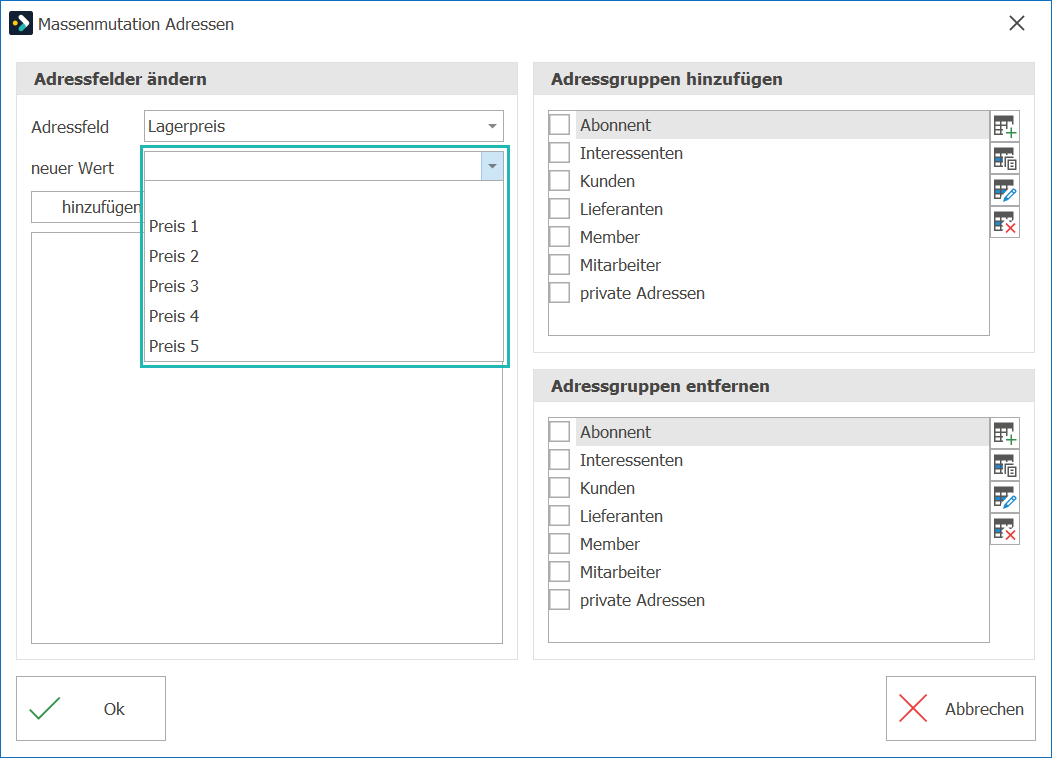The width and height of the screenshot is (1052, 758).
Task: Select Member label under Adressgruppen hinzufügen
Action: (610, 237)
